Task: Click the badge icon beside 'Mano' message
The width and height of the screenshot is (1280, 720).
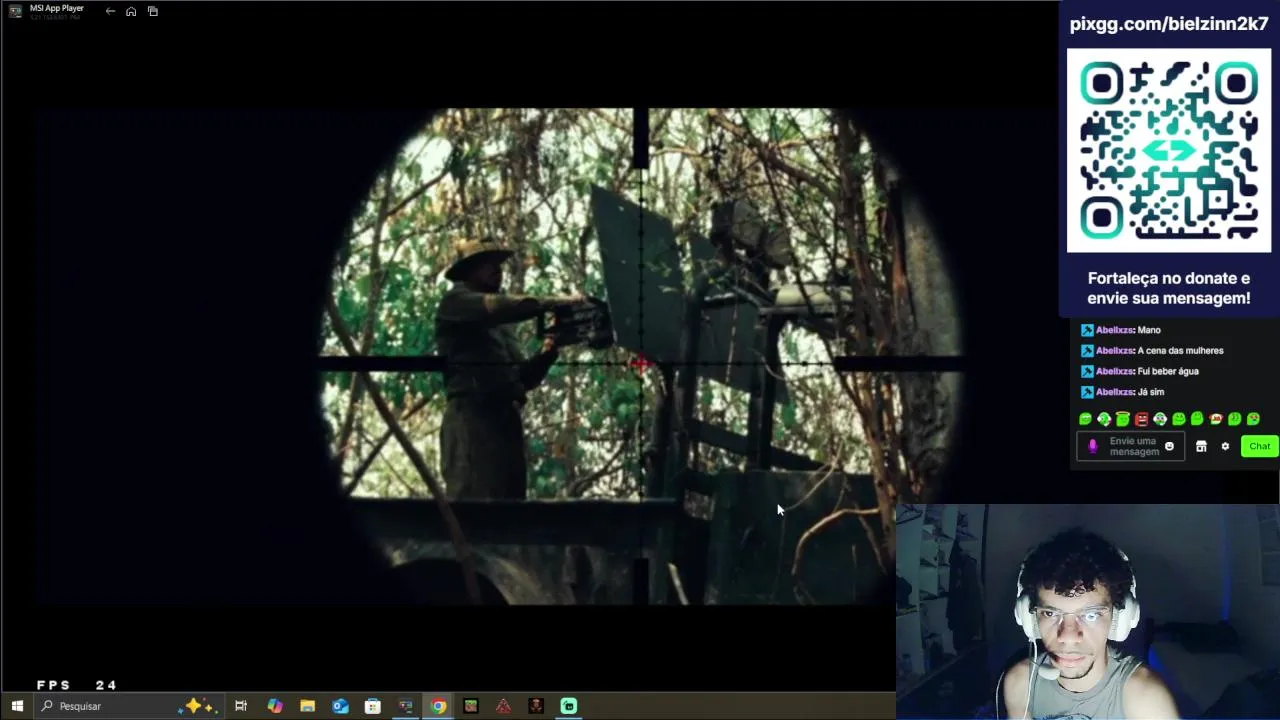Action: click(1087, 330)
